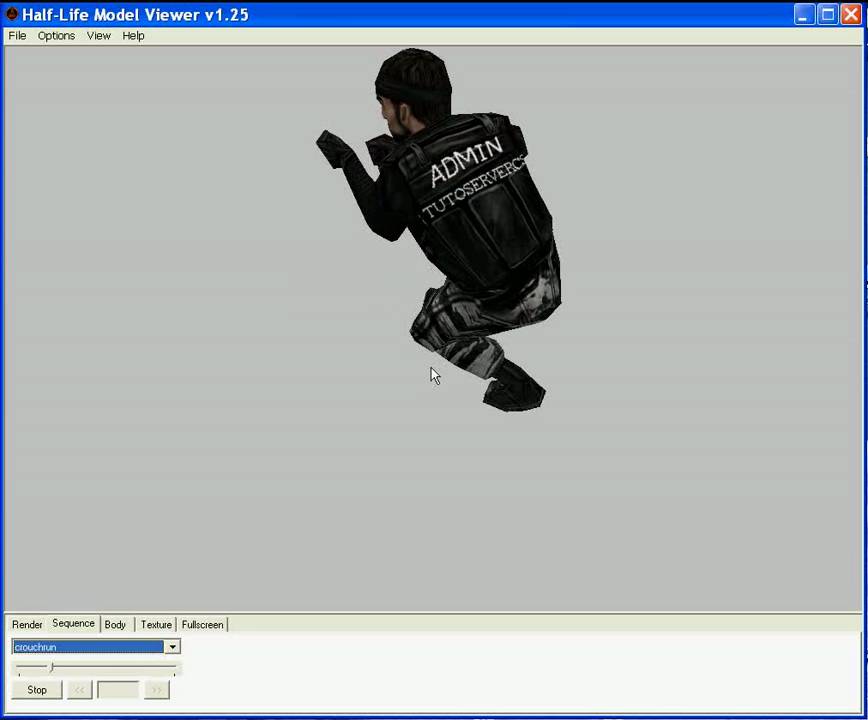The image size is (868, 720).
Task: Open the Help menu
Action: pyautogui.click(x=133, y=35)
